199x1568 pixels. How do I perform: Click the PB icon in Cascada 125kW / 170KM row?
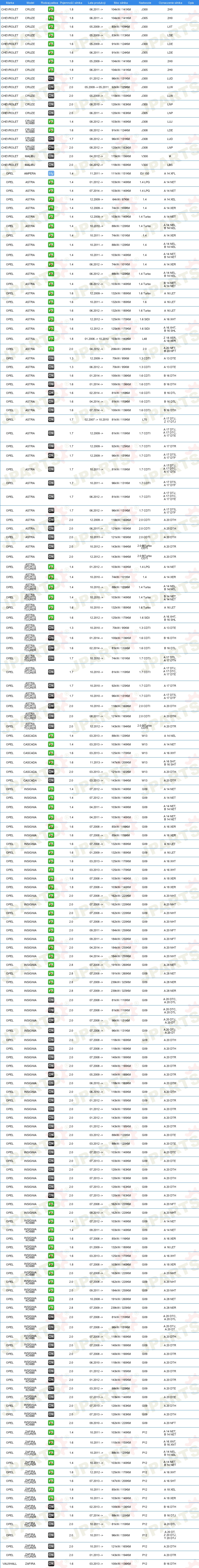pos(51,753)
